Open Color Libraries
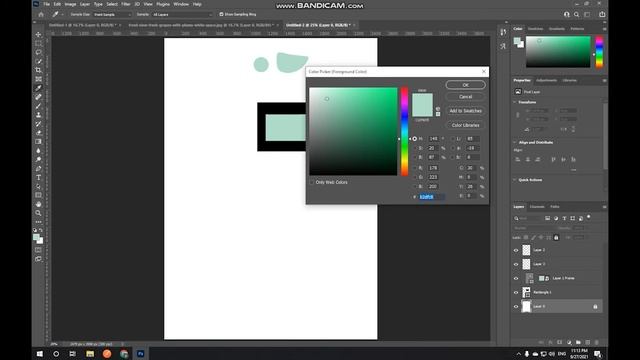Viewport: 640px width, 360px height. click(x=465, y=125)
